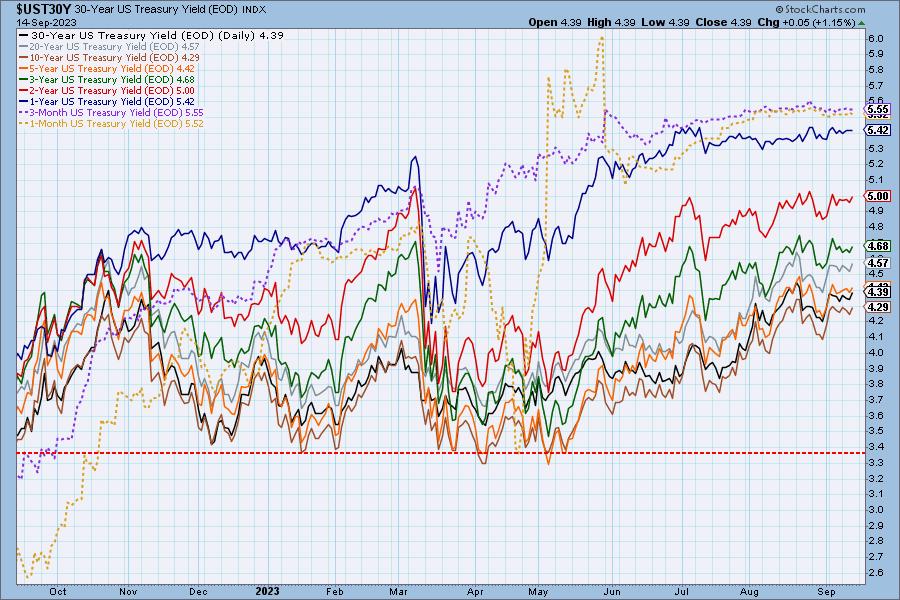Click the 2023 year label on time axis

pos(267,591)
